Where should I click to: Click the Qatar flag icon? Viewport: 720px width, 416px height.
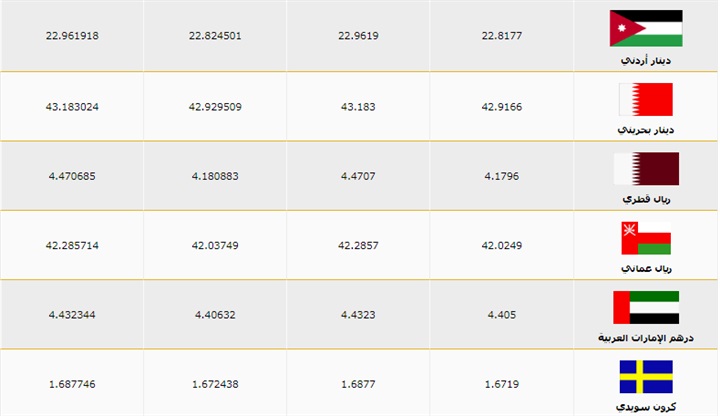click(x=645, y=168)
